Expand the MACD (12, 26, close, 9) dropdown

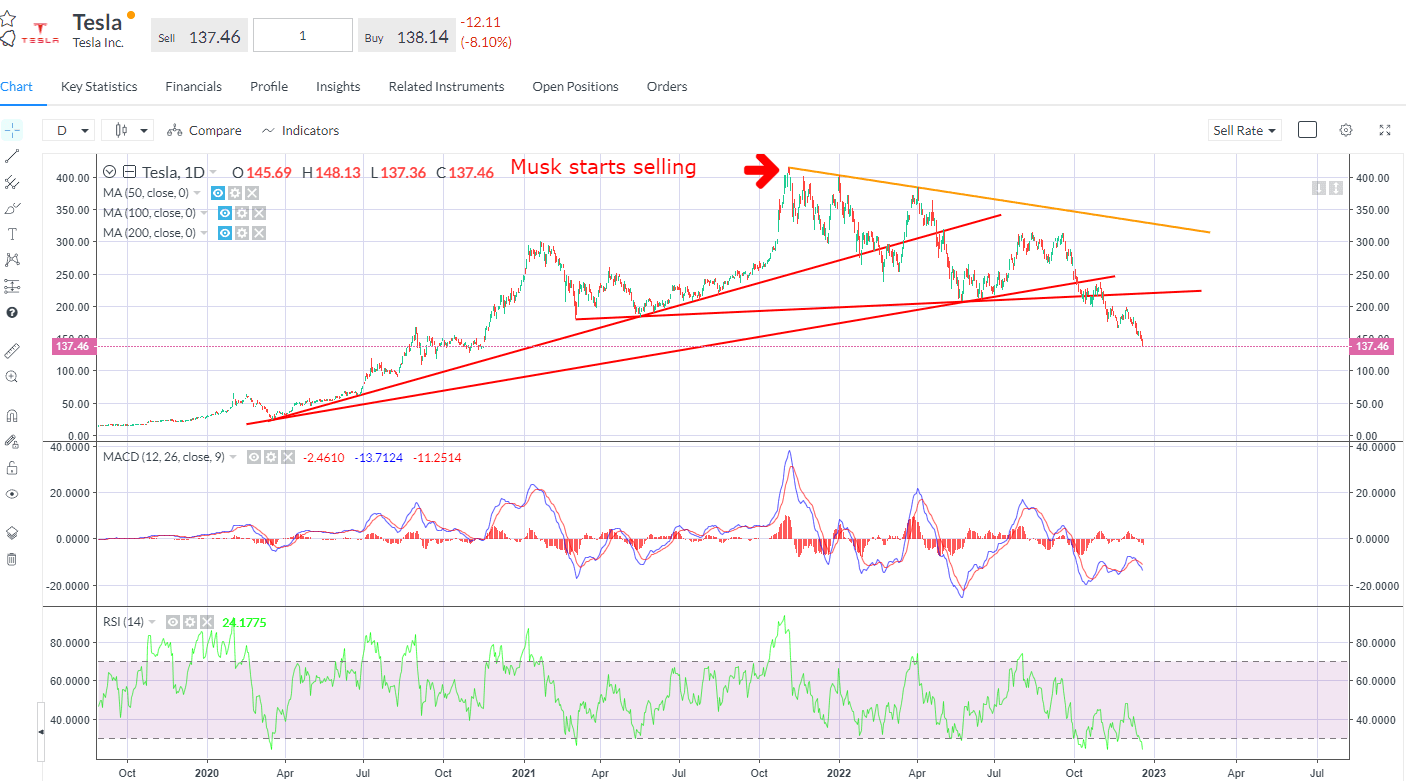click(x=234, y=457)
